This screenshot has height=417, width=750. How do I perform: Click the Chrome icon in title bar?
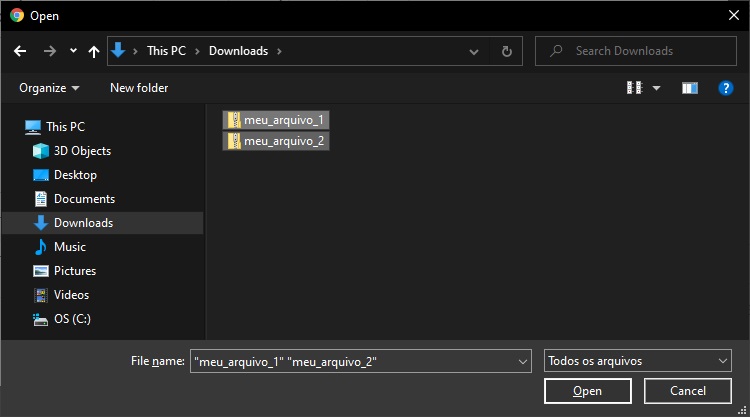(x=17, y=15)
